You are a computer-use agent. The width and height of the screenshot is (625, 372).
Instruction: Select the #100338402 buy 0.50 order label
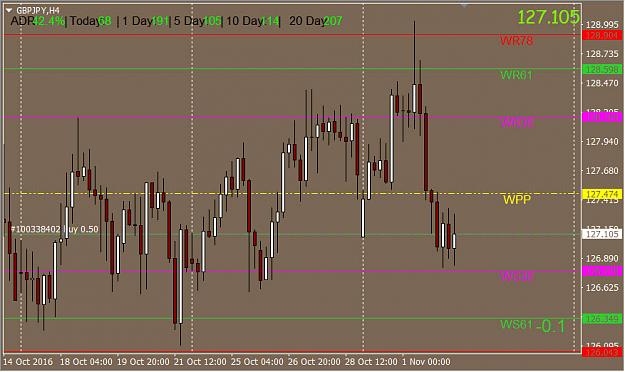55,229
